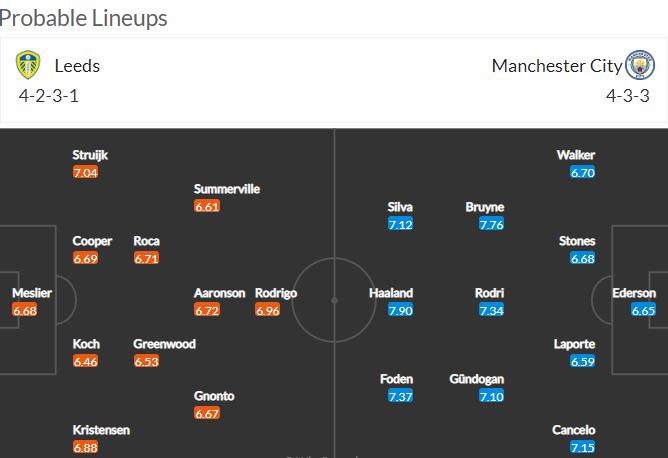
Task: Click the Leeds 4-2-3-1 formation text
Action: [x=49, y=96]
